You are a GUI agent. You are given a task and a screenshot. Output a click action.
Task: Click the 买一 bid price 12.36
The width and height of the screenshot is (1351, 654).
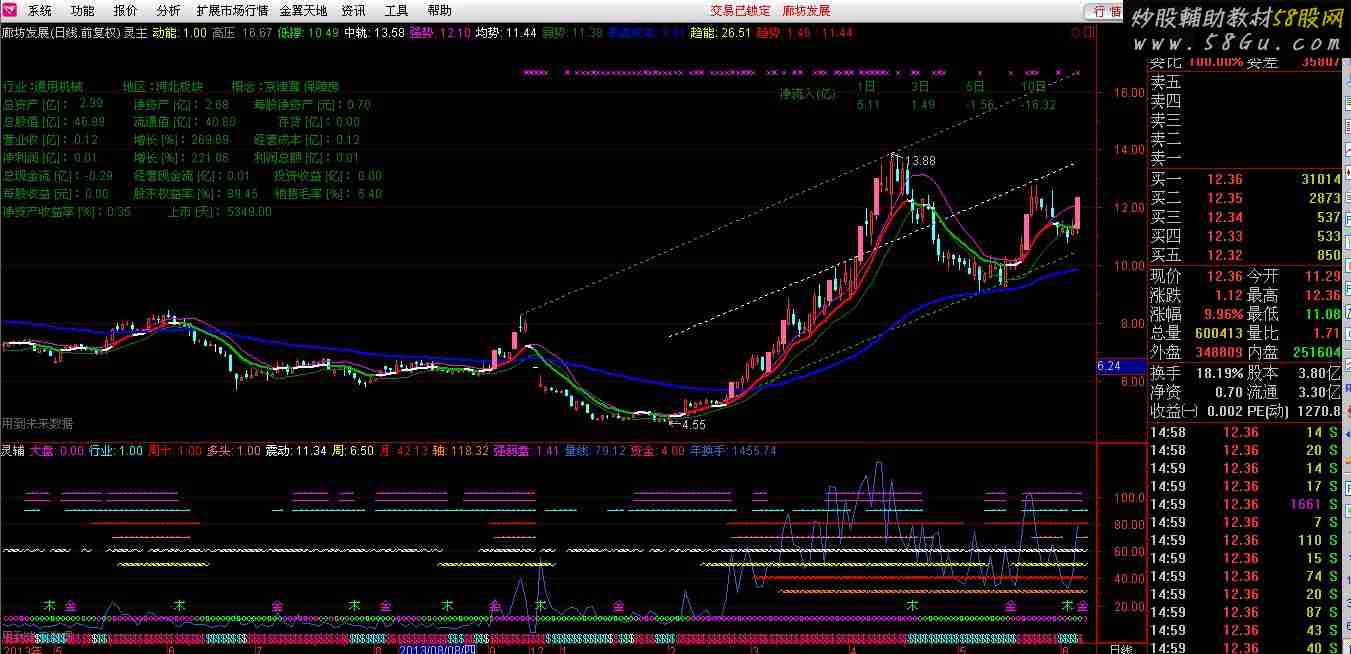1225,179
